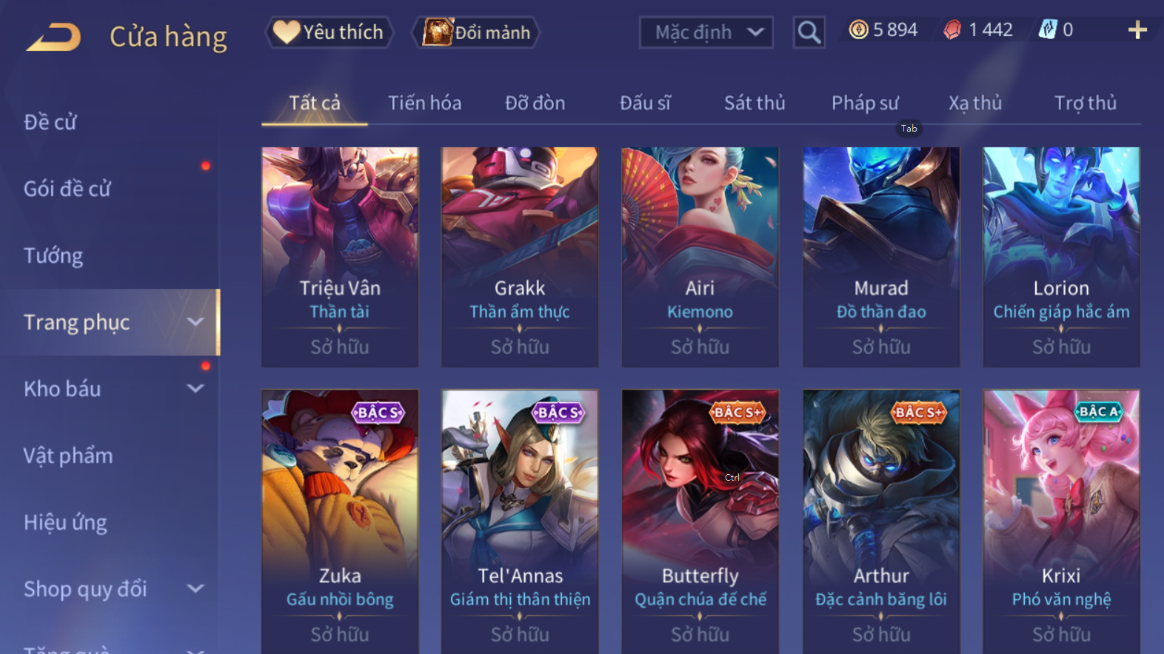Click the blue voucher currency icon
The height and width of the screenshot is (654, 1164).
[x=1047, y=30]
